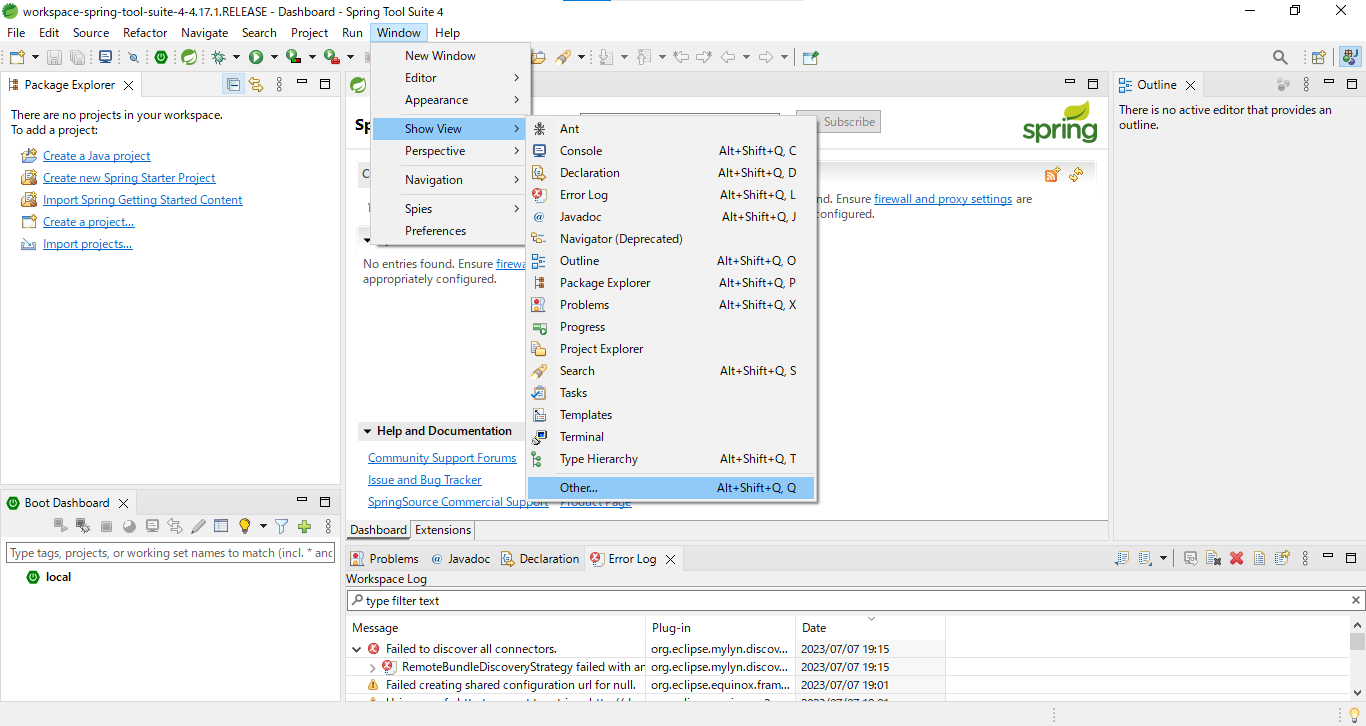This screenshot has width=1366, height=726.
Task: Select Project Explorer from Show View
Action: click(671, 349)
